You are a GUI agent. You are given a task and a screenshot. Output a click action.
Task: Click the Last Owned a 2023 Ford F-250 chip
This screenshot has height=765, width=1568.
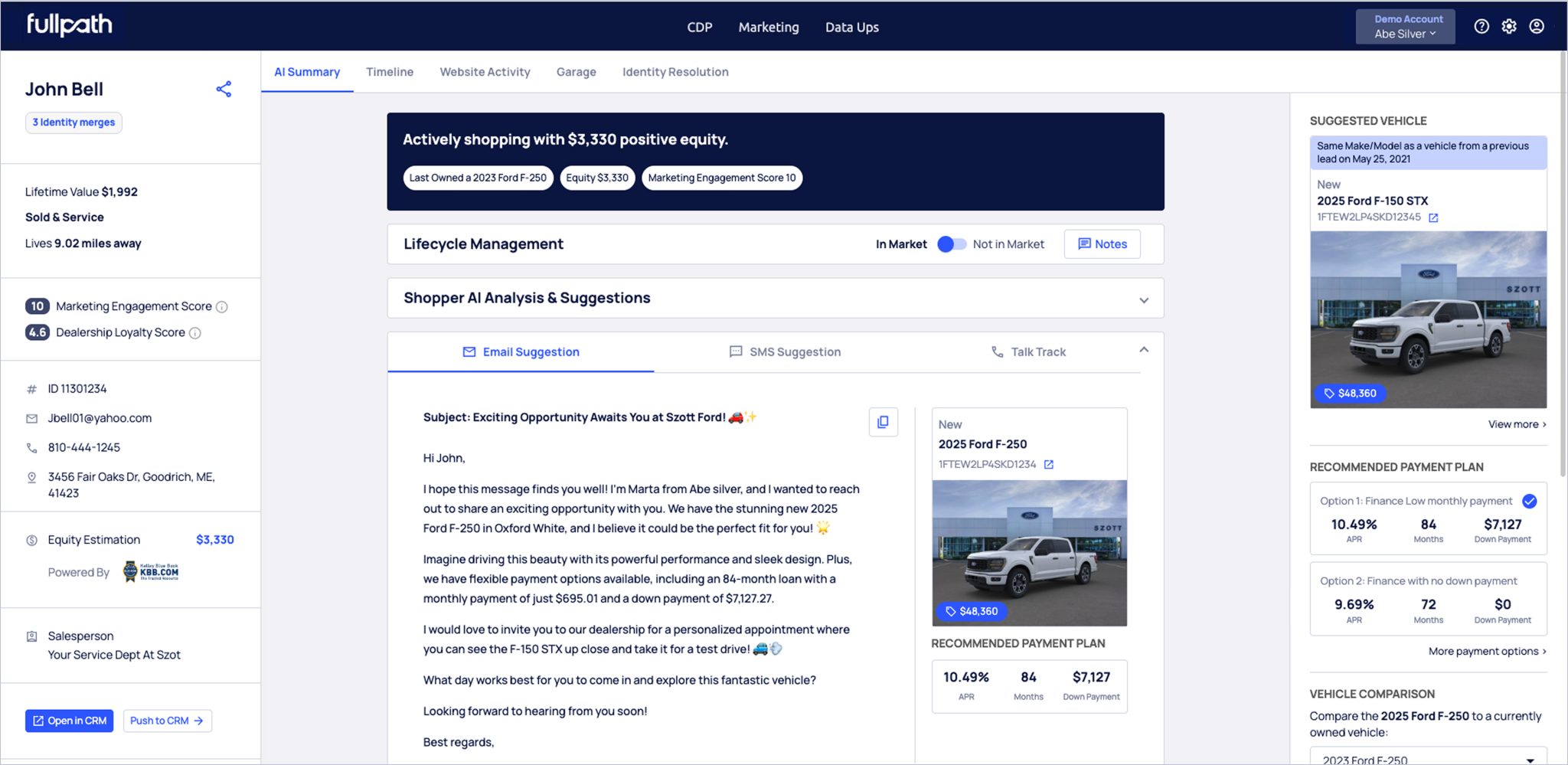pos(478,178)
